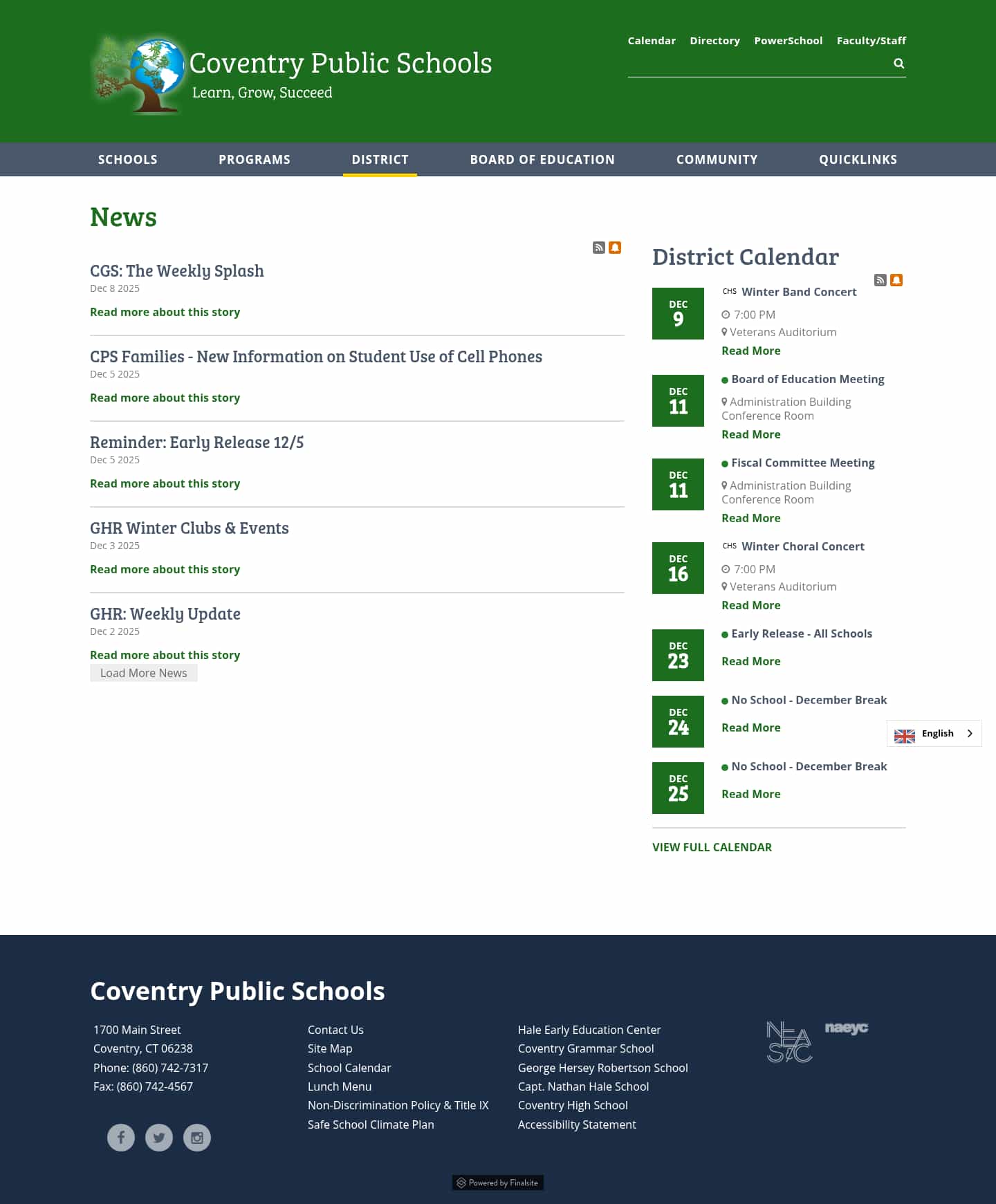Viewport: 996px width, 1204px height.
Task: Click Powered by Finalsite badge
Action: click(498, 1183)
